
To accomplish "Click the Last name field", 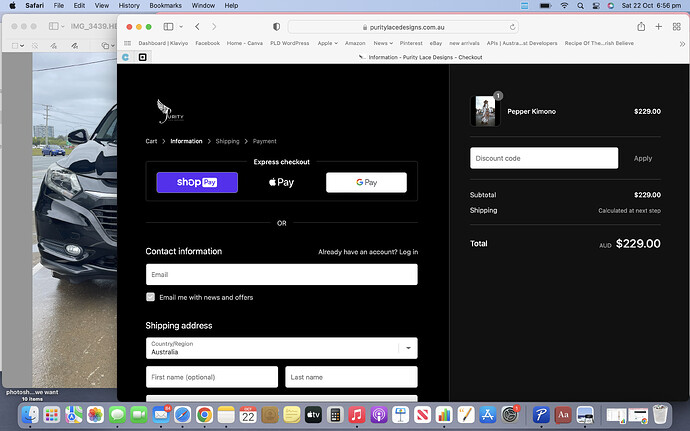I will (x=351, y=377).
